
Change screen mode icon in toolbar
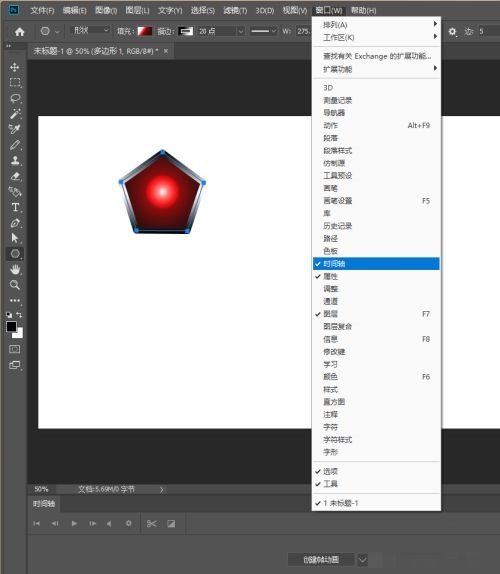[15, 365]
